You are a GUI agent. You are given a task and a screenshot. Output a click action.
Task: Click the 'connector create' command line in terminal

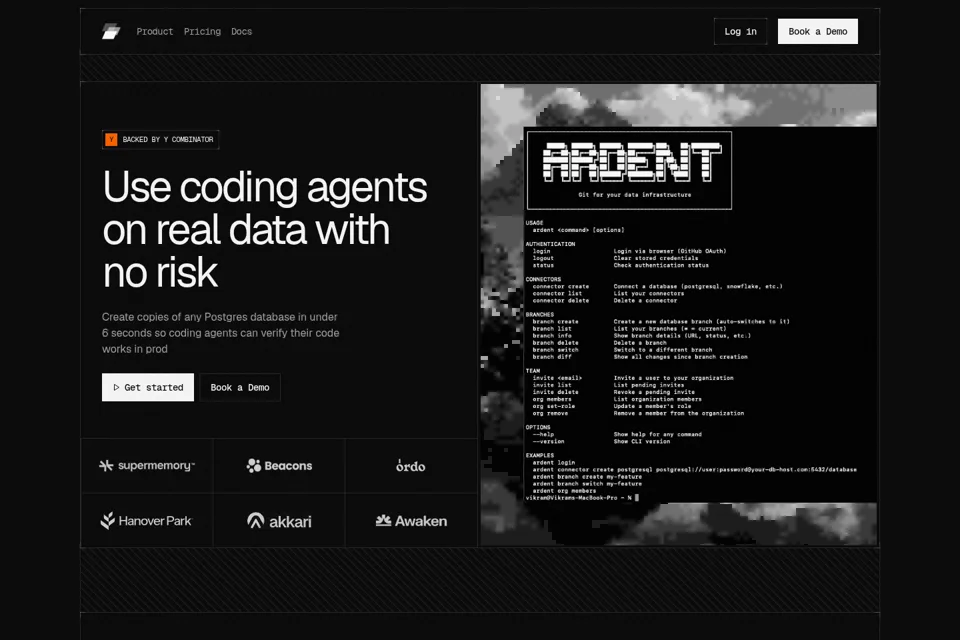coord(657,286)
